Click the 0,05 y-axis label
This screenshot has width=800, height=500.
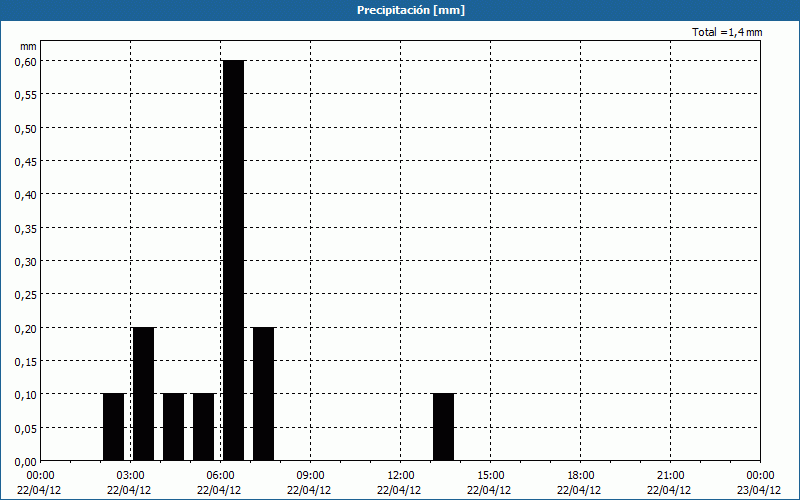click(26, 428)
